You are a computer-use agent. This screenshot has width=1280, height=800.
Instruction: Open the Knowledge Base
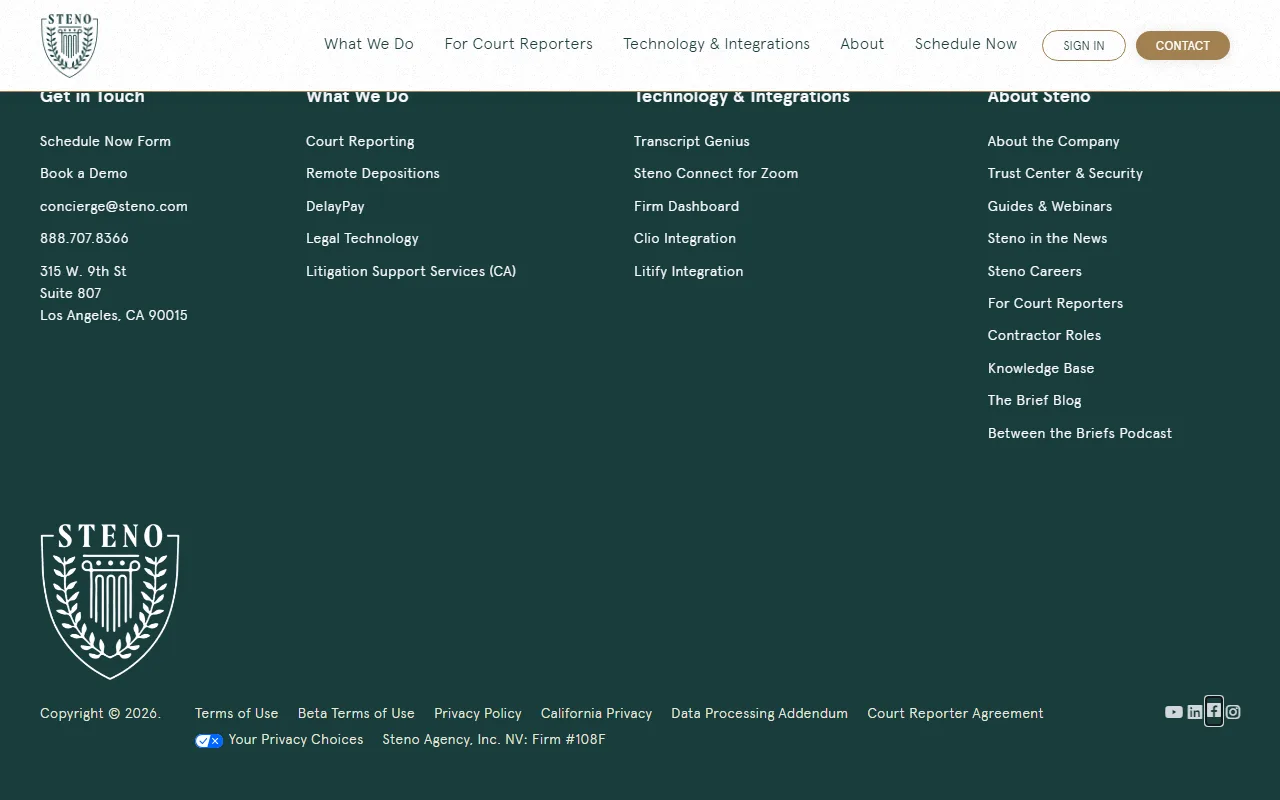tap(1041, 368)
